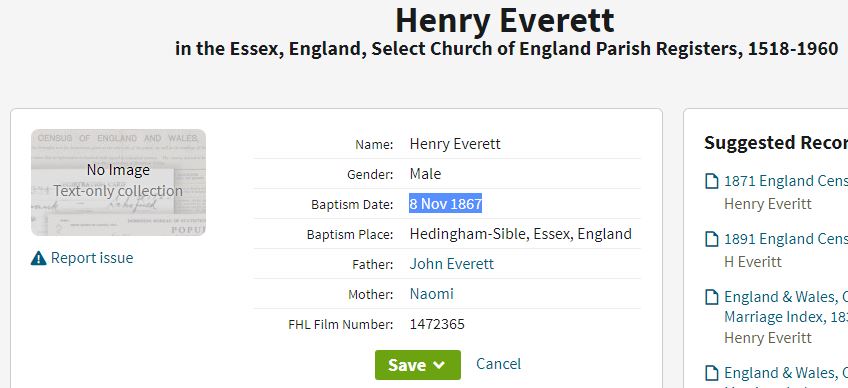848x388 pixels.
Task: Click the document icon beside 1891 England Census
Action: (x=712, y=239)
